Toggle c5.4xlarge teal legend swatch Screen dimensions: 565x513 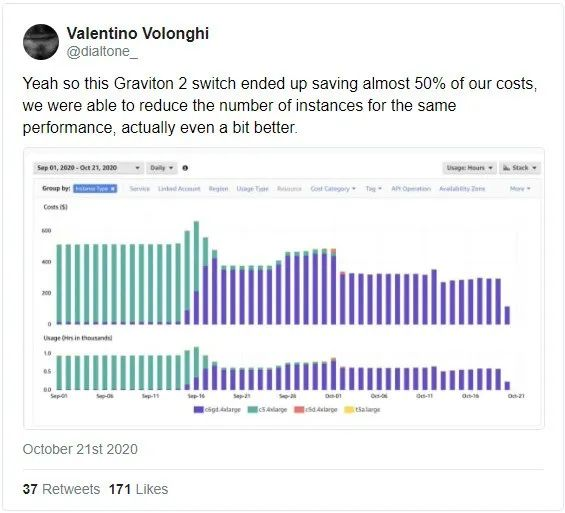click(253, 410)
